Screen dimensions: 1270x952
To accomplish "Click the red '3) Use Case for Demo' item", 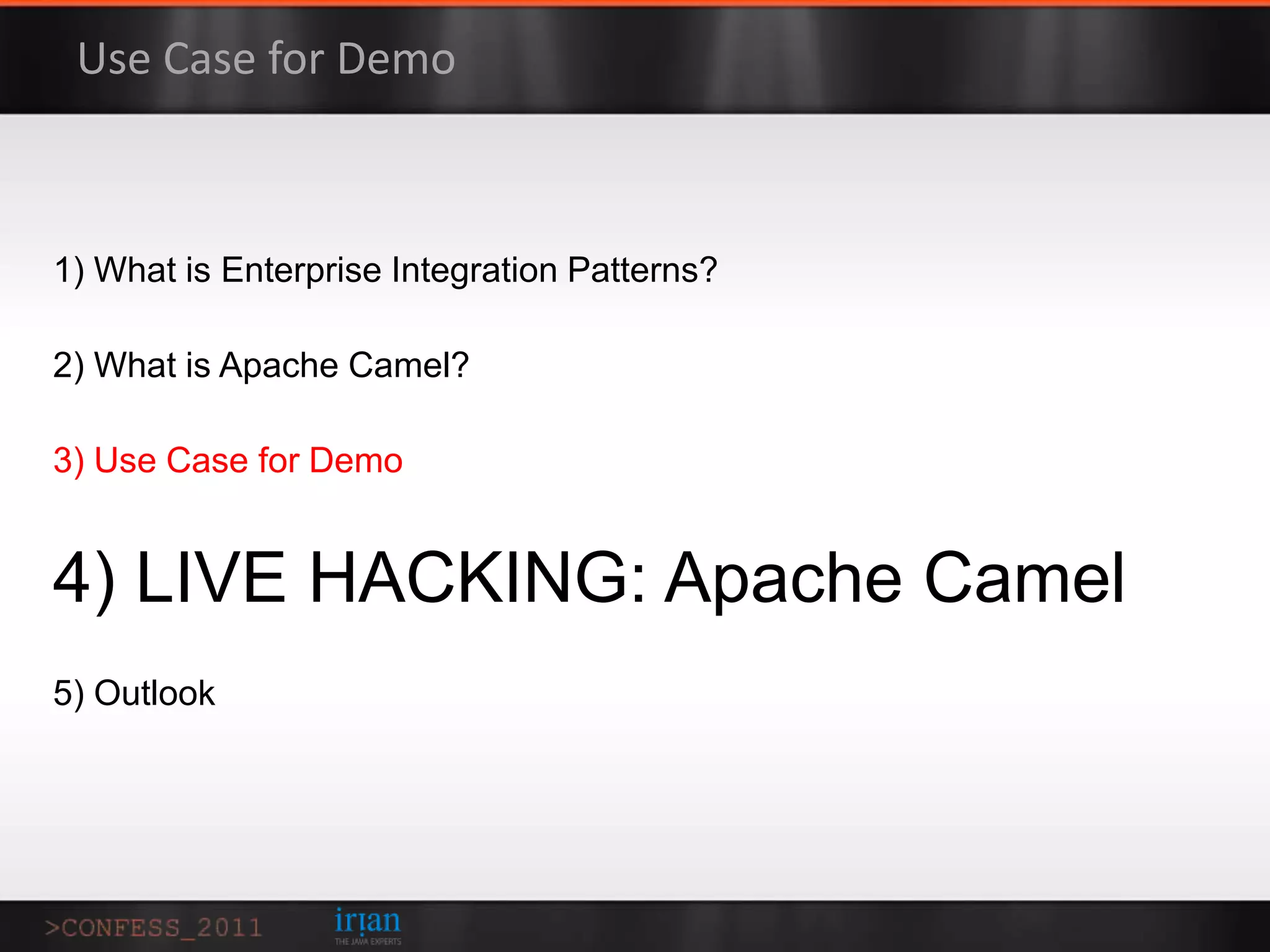I will point(228,461).
